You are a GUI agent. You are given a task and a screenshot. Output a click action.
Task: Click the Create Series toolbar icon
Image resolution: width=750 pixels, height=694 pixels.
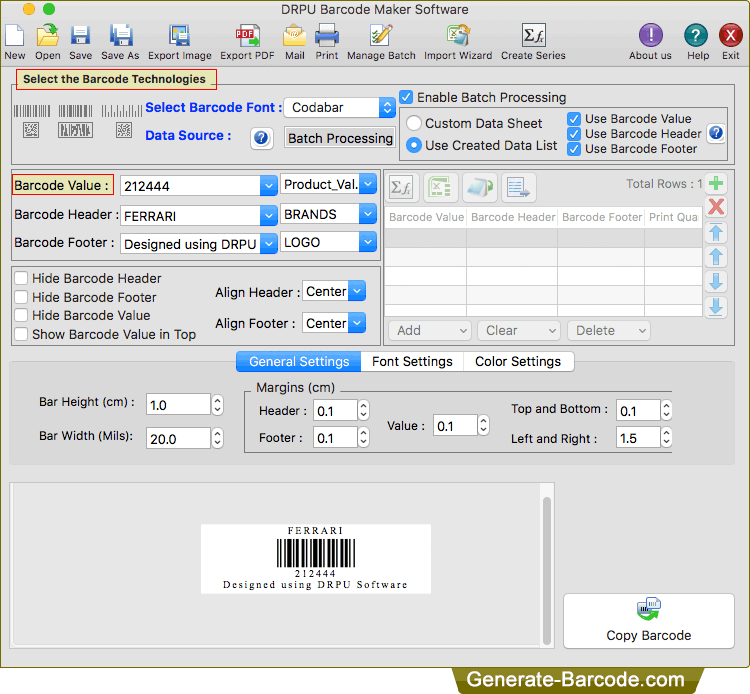(x=533, y=36)
